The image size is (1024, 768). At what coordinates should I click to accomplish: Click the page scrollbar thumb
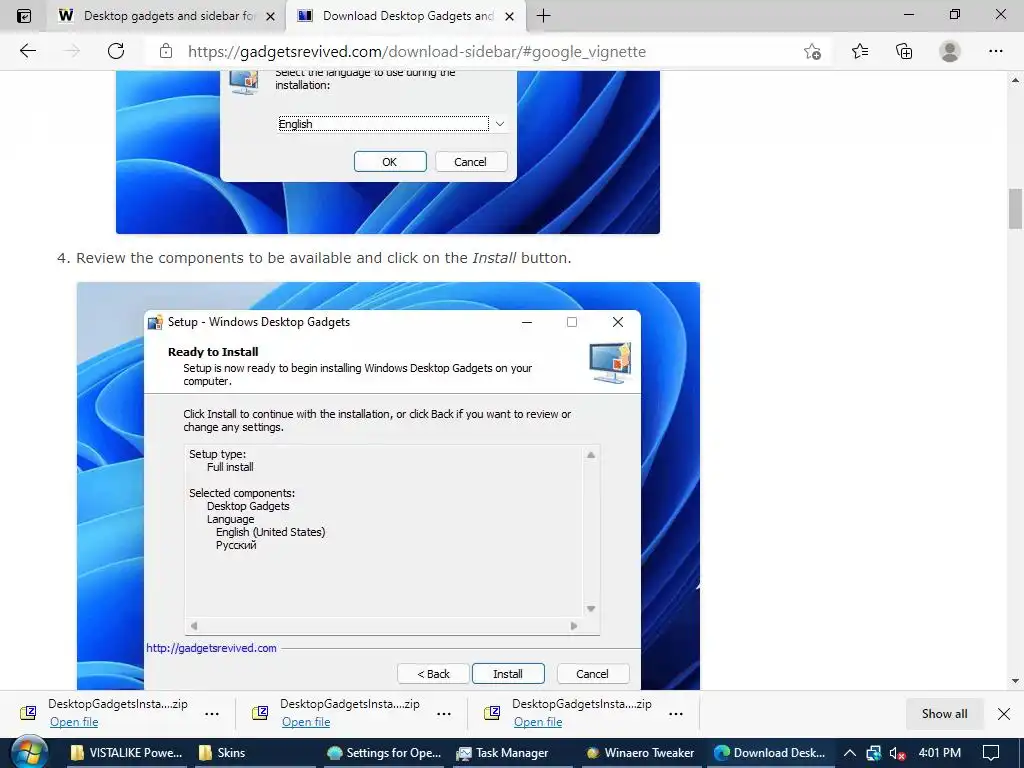(x=1016, y=208)
